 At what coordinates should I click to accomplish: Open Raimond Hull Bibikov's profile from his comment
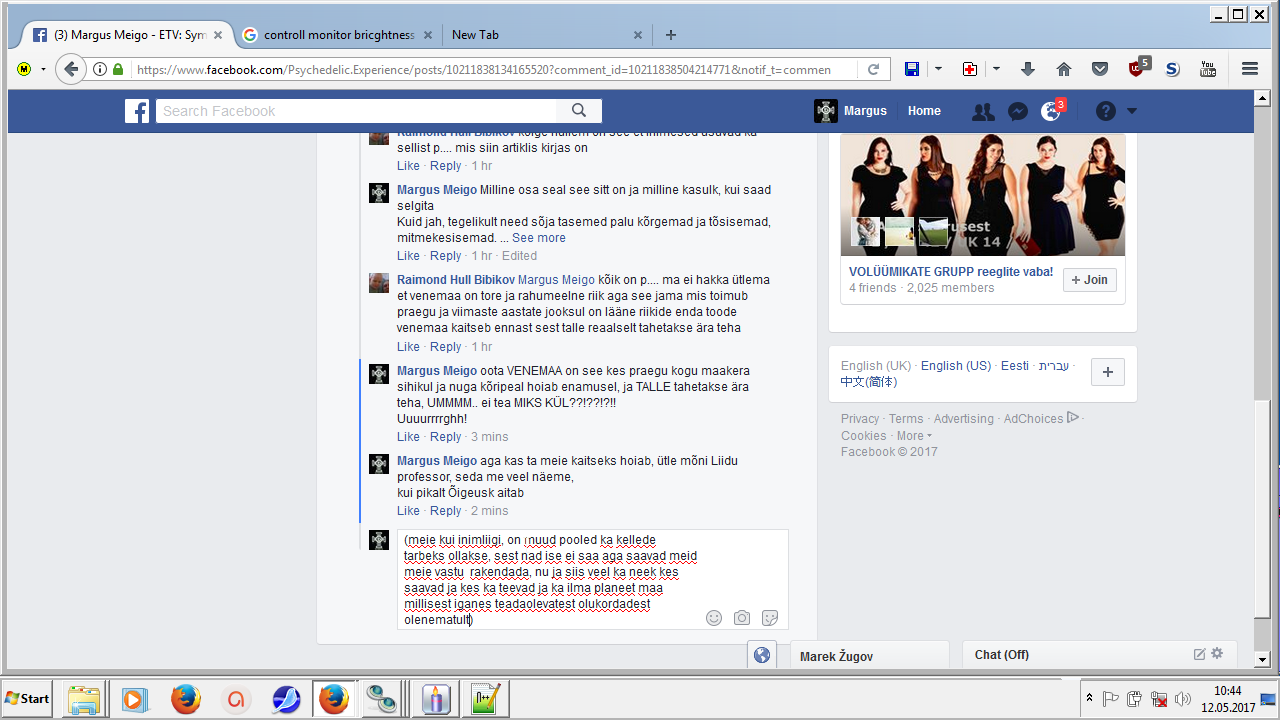[455, 280]
